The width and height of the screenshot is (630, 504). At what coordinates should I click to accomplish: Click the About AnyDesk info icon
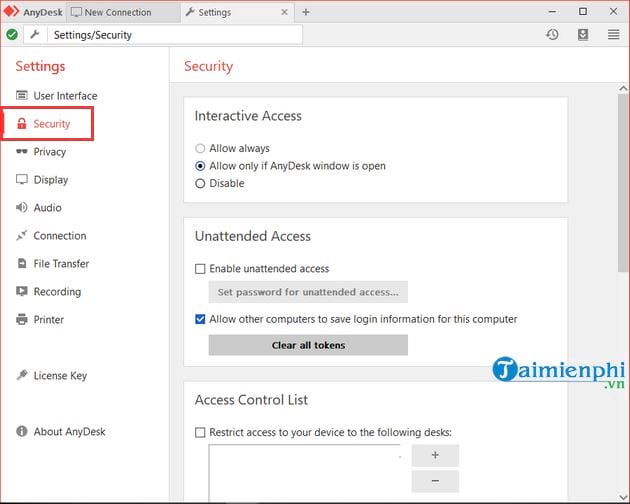tap(22, 431)
